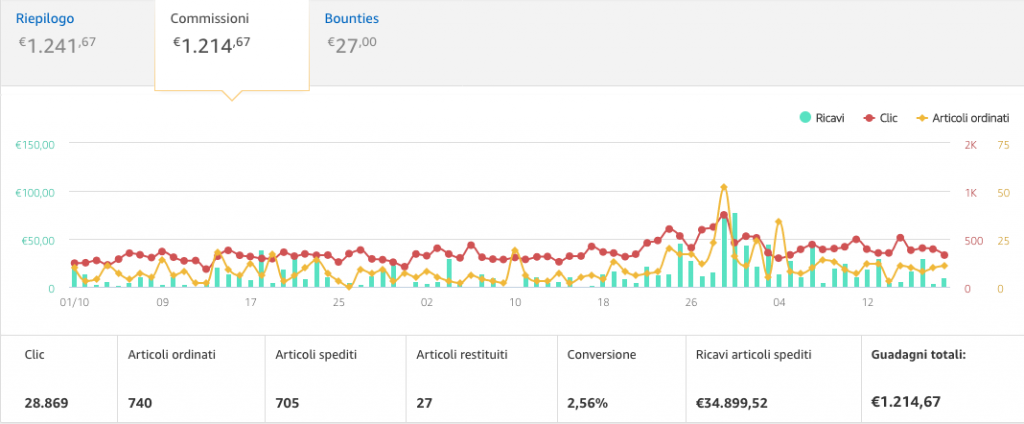Click the Conversione column label
This screenshot has width=1024, height=424.
(x=601, y=355)
